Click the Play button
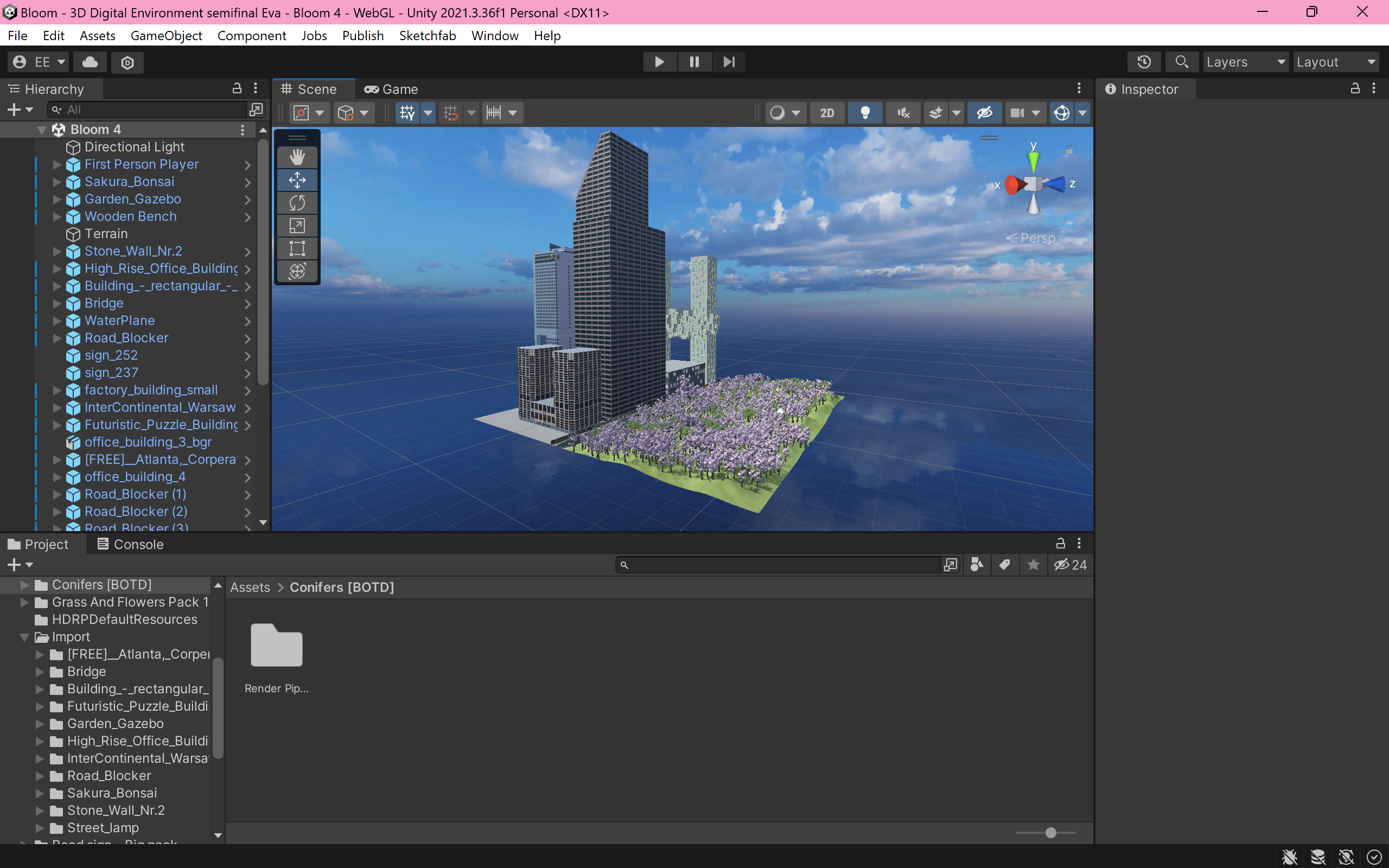 (659, 62)
